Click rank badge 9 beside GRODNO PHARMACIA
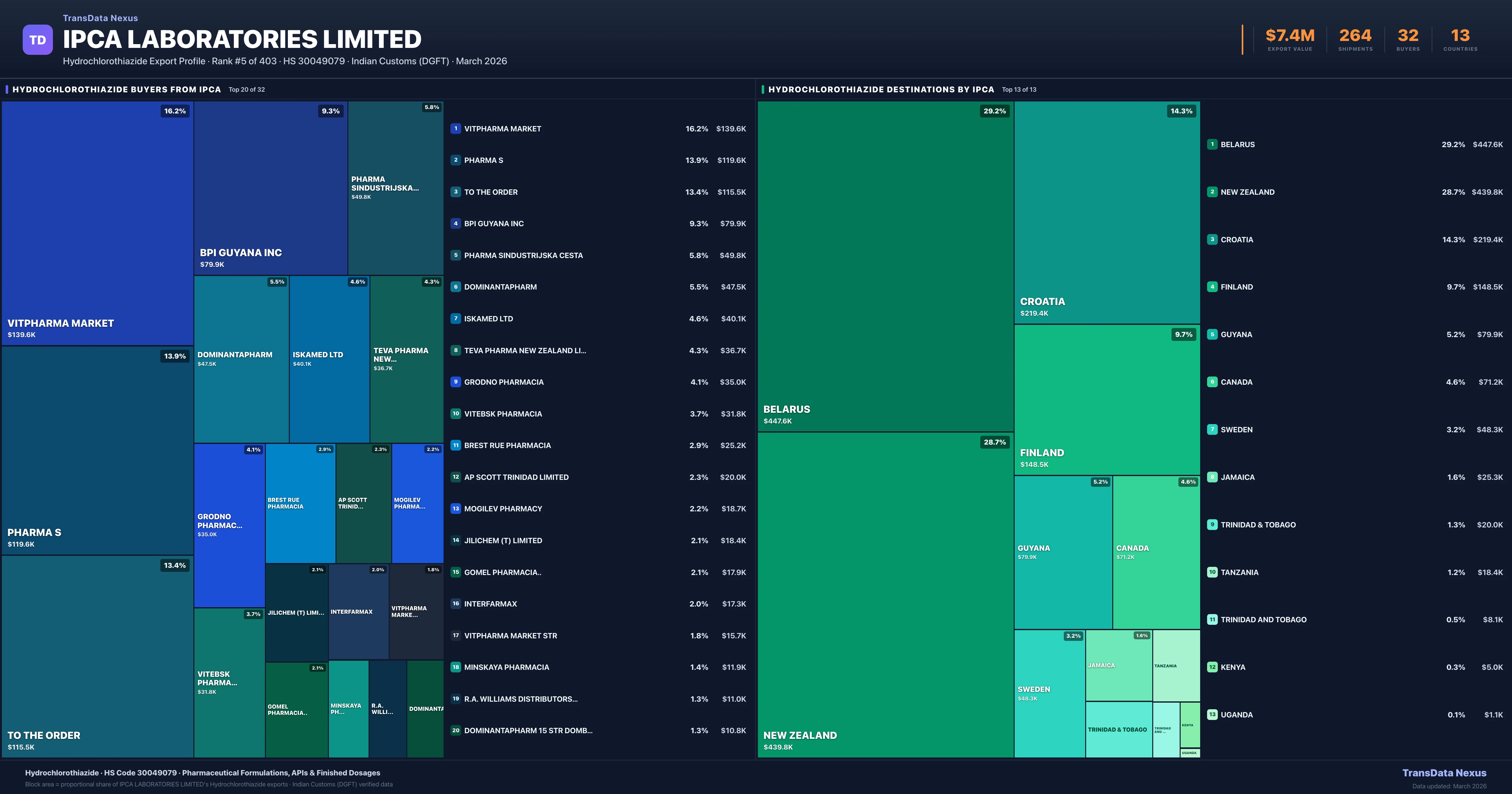Screen dimensions: 1512x794 (455, 382)
